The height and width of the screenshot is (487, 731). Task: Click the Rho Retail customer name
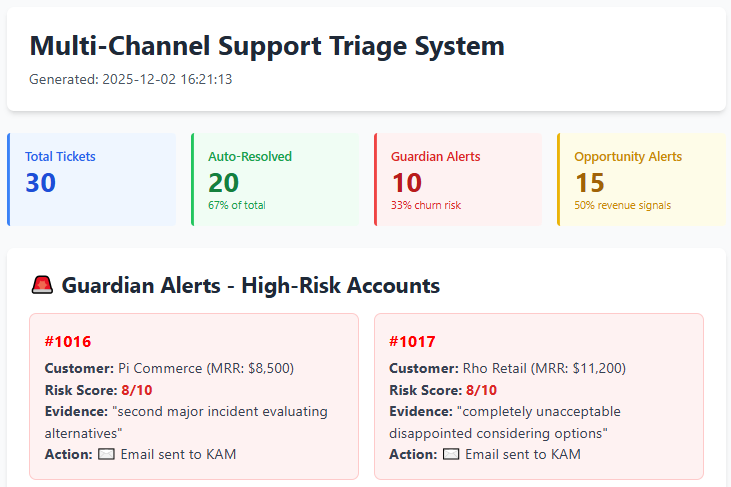[x=500, y=368]
